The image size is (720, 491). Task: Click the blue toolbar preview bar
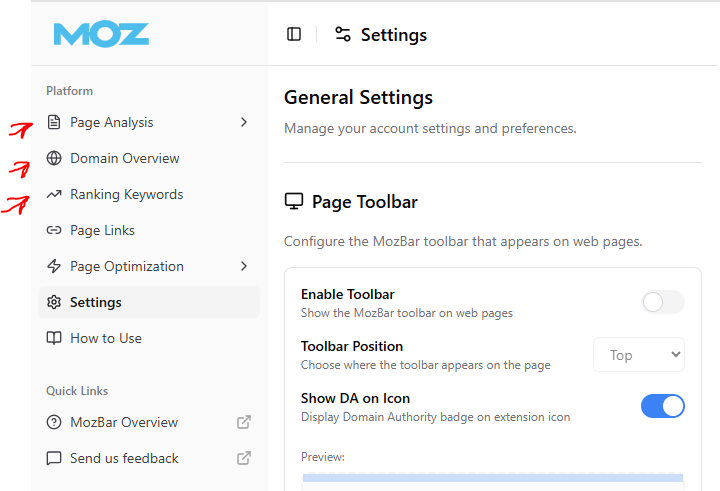click(x=493, y=478)
